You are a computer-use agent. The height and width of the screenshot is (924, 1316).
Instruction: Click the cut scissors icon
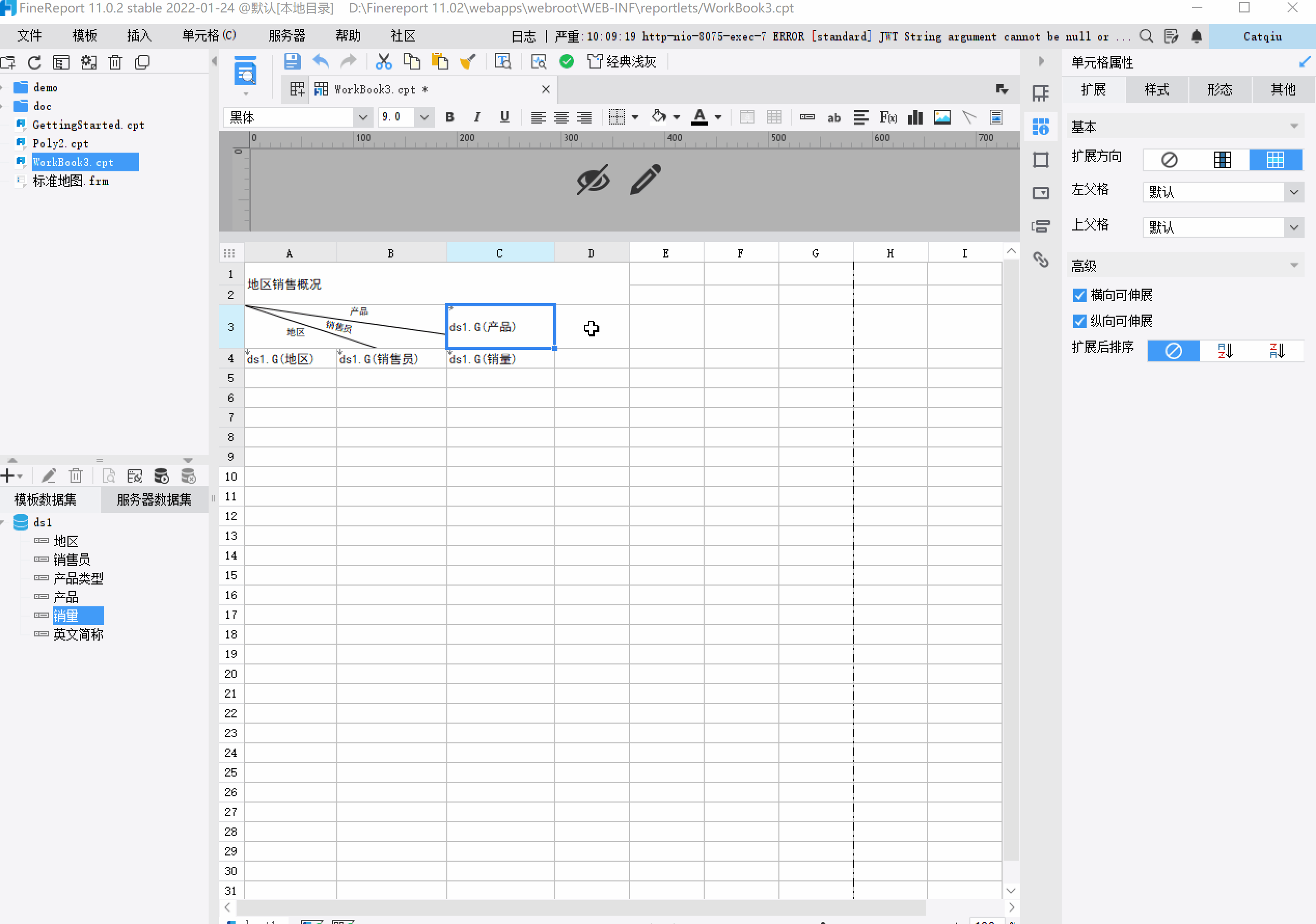coord(383,61)
